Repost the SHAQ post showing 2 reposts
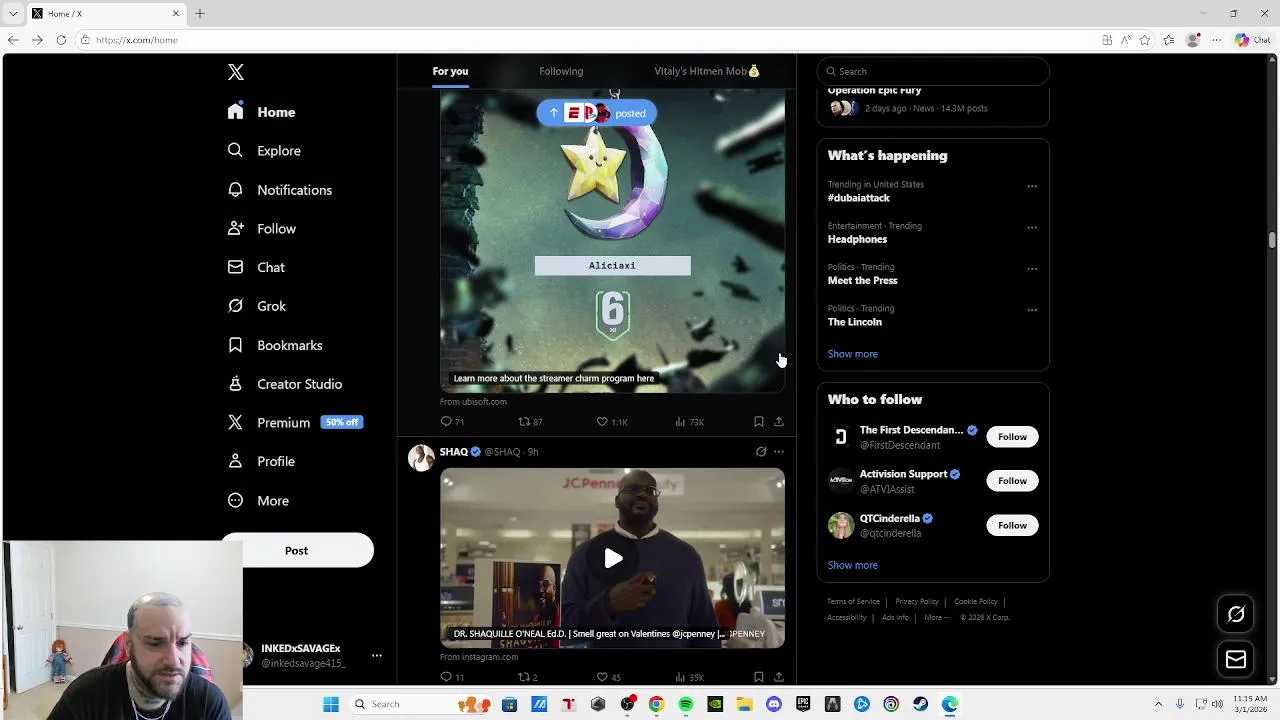This screenshot has width=1280, height=720. (x=528, y=677)
